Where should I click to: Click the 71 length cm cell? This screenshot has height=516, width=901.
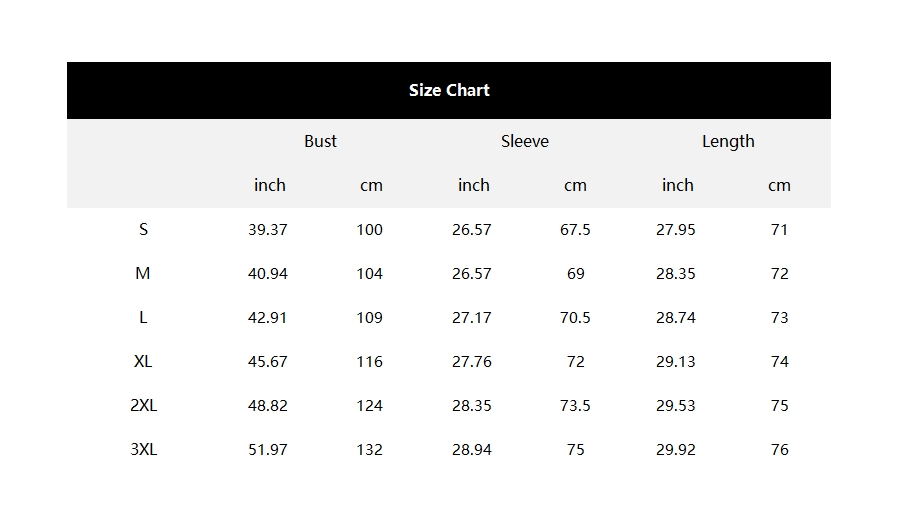click(779, 230)
